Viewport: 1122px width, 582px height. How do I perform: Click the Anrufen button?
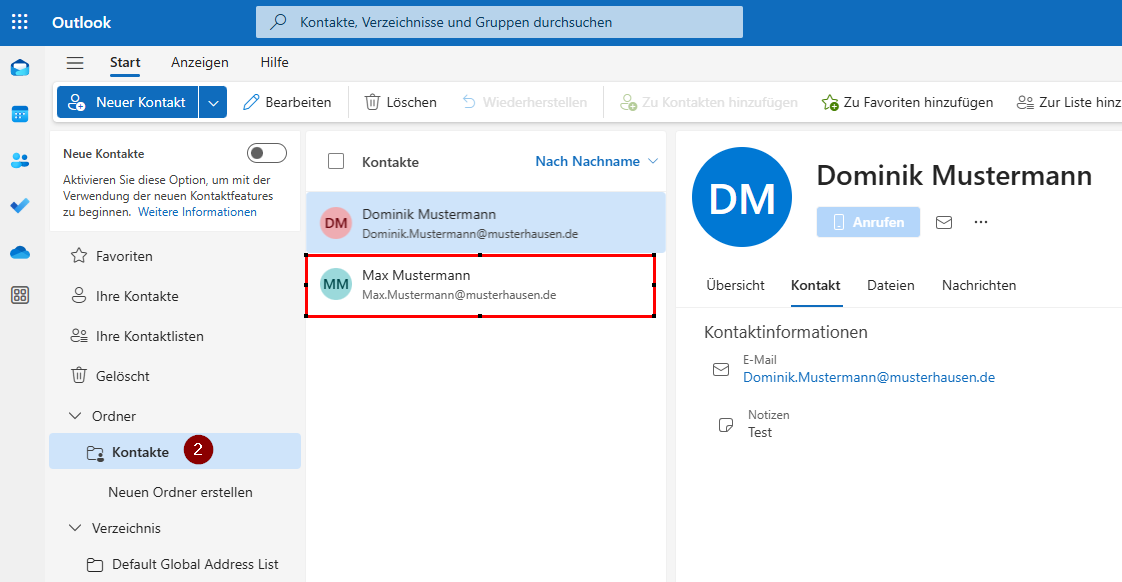point(869,222)
